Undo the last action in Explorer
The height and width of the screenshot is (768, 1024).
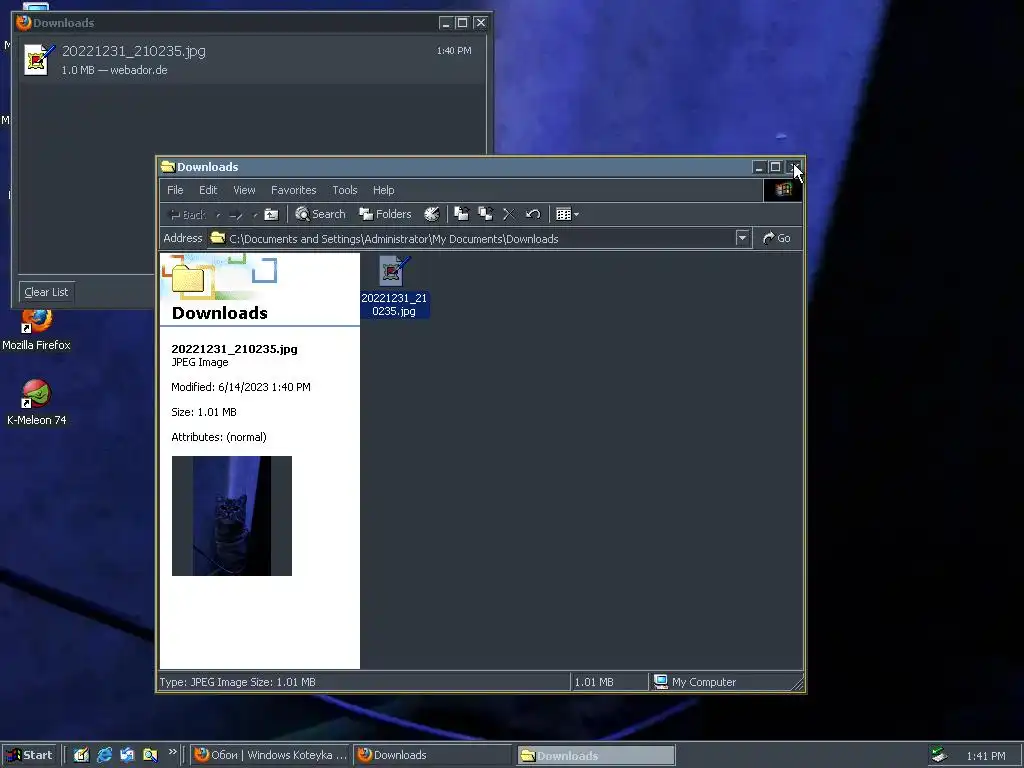(533, 214)
